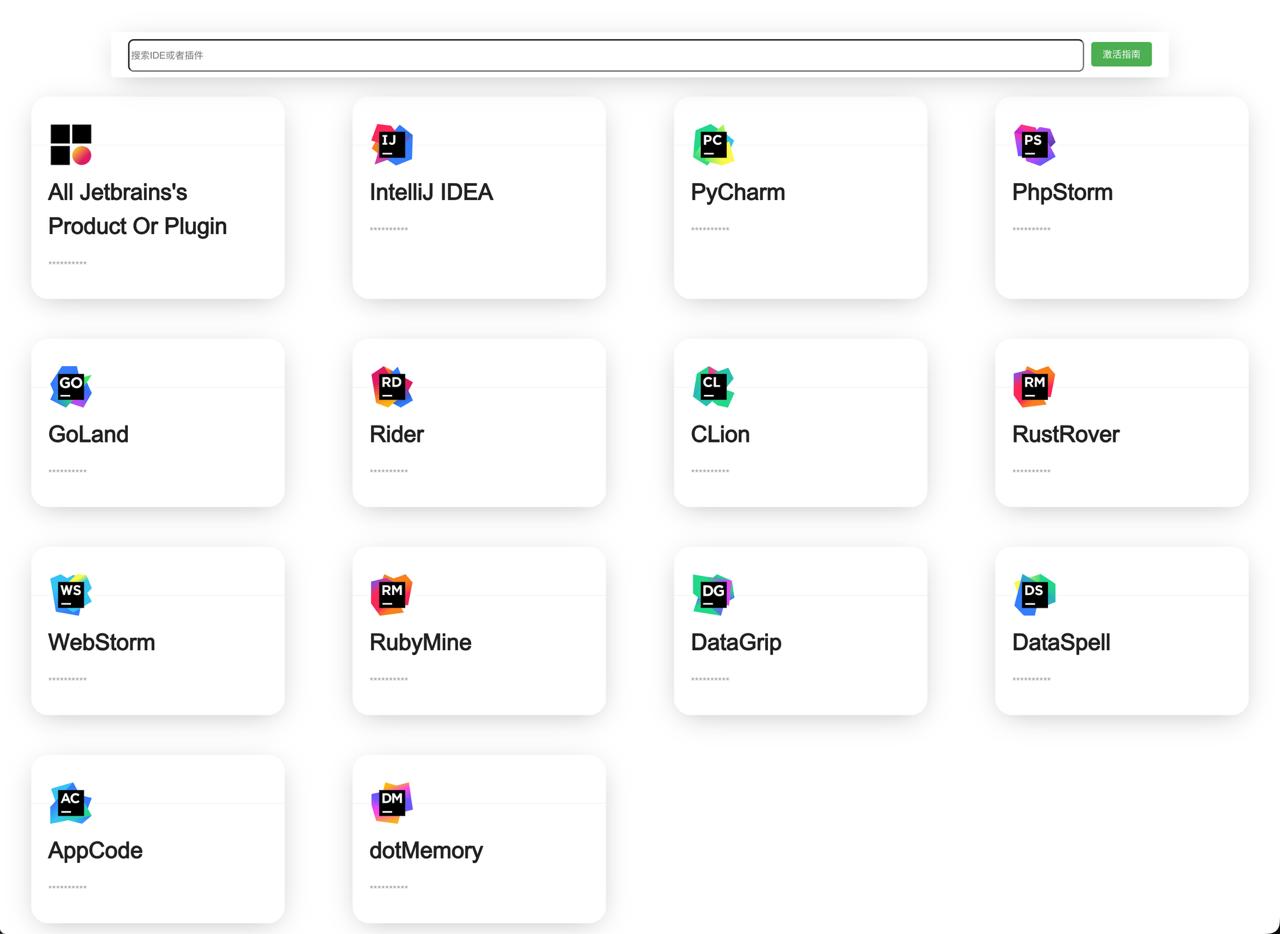Click the RubyMine logo icon
This screenshot has width=1280, height=934.
pos(392,595)
